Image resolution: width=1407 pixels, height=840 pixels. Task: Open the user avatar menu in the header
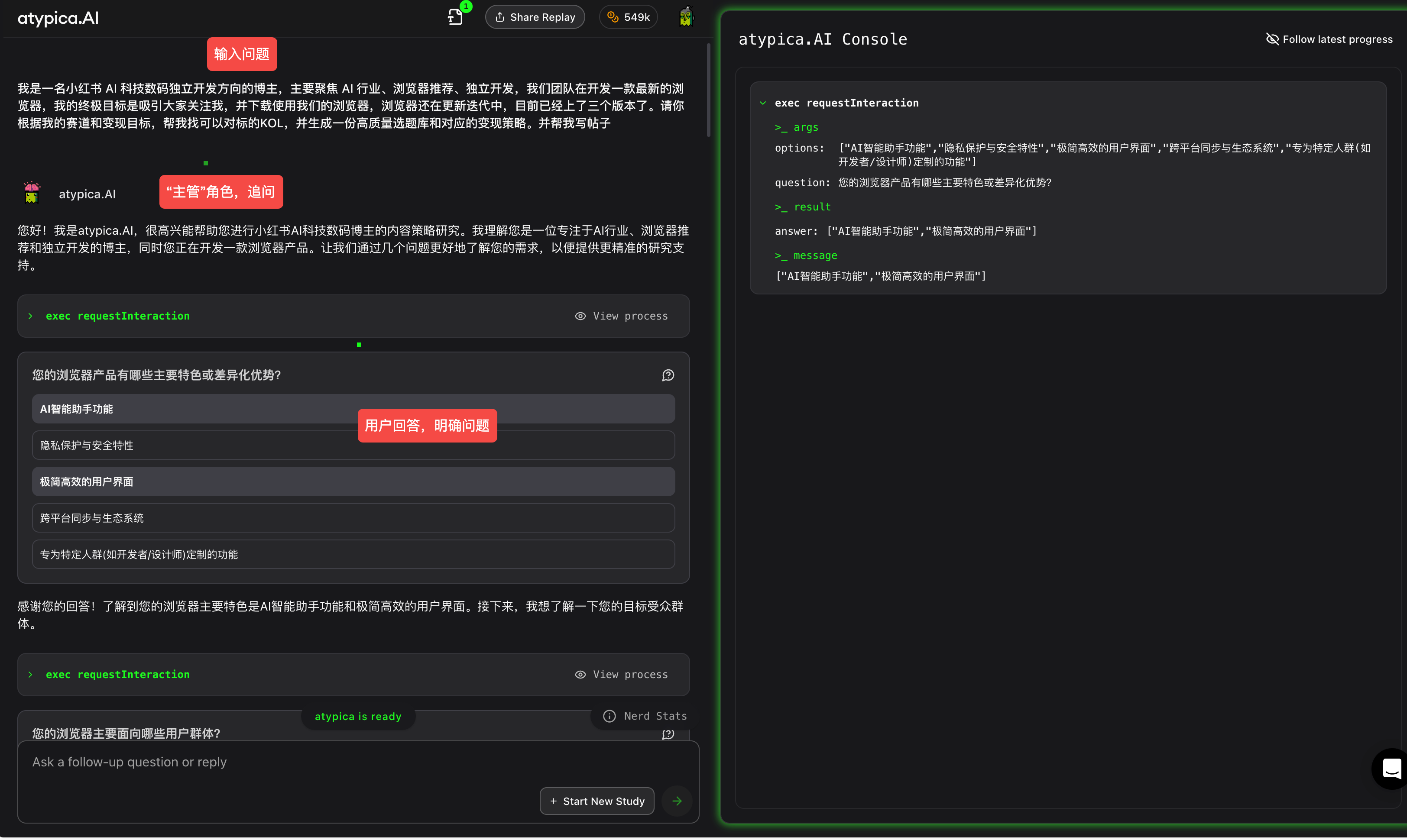686,17
